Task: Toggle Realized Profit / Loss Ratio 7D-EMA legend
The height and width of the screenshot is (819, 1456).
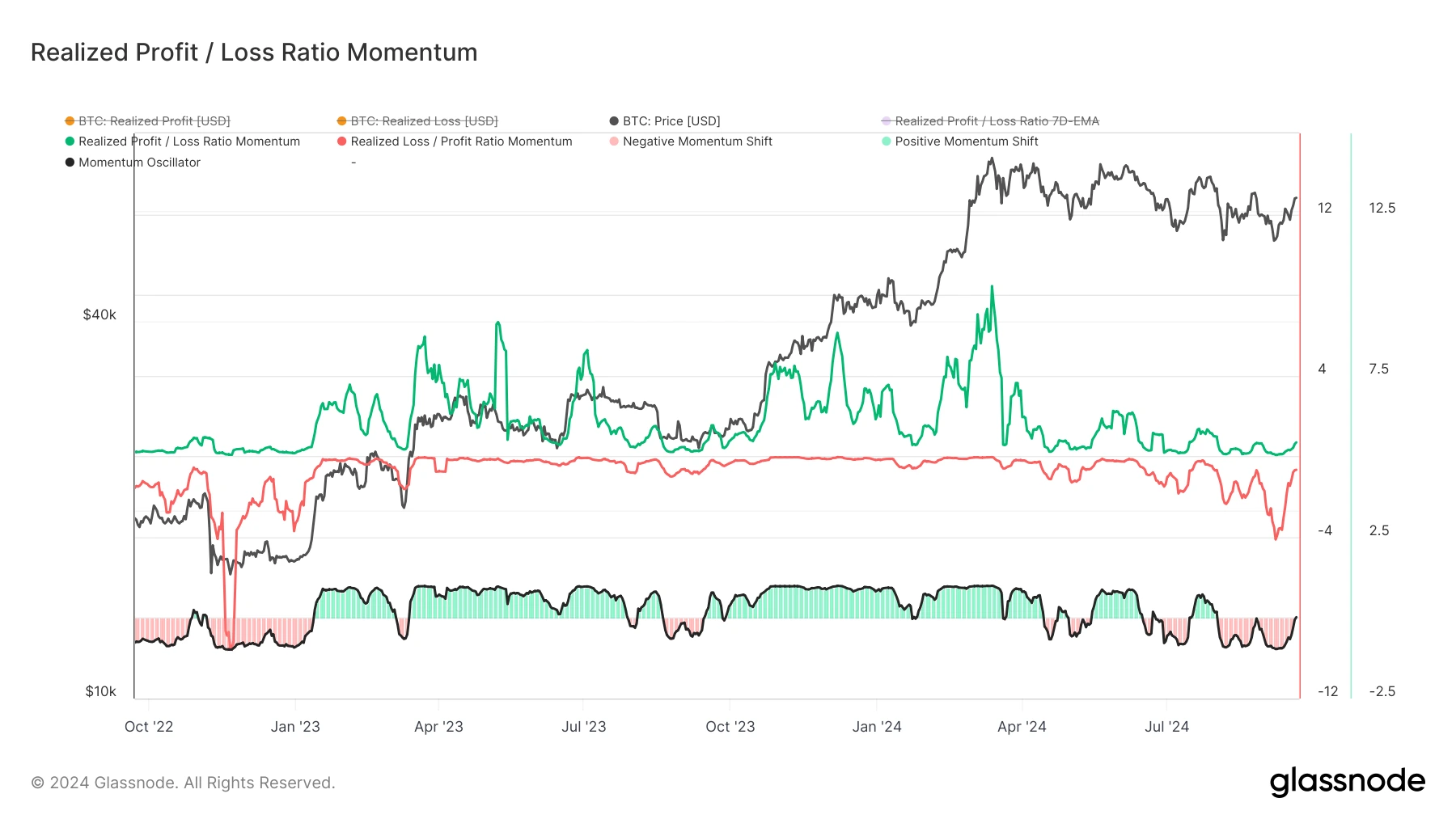Action: (x=990, y=121)
